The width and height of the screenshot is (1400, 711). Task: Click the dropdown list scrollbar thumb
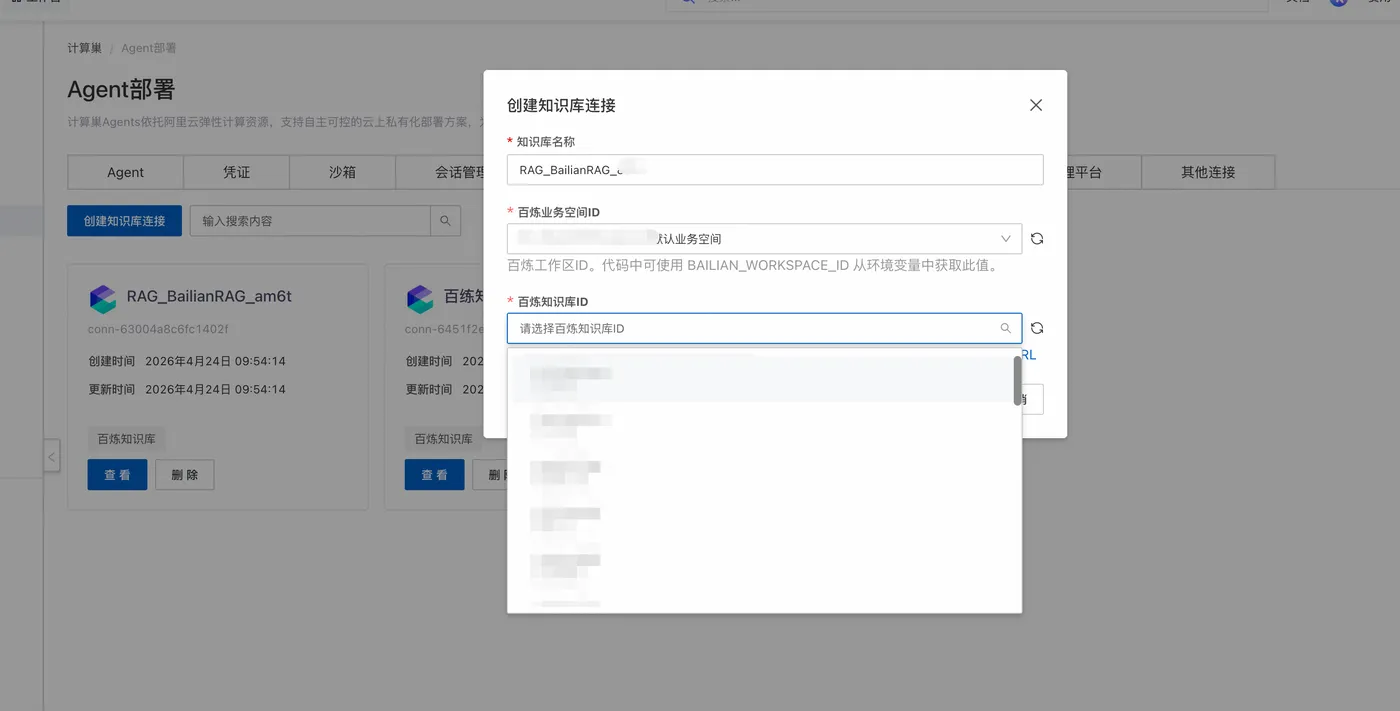coord(1017,381)
